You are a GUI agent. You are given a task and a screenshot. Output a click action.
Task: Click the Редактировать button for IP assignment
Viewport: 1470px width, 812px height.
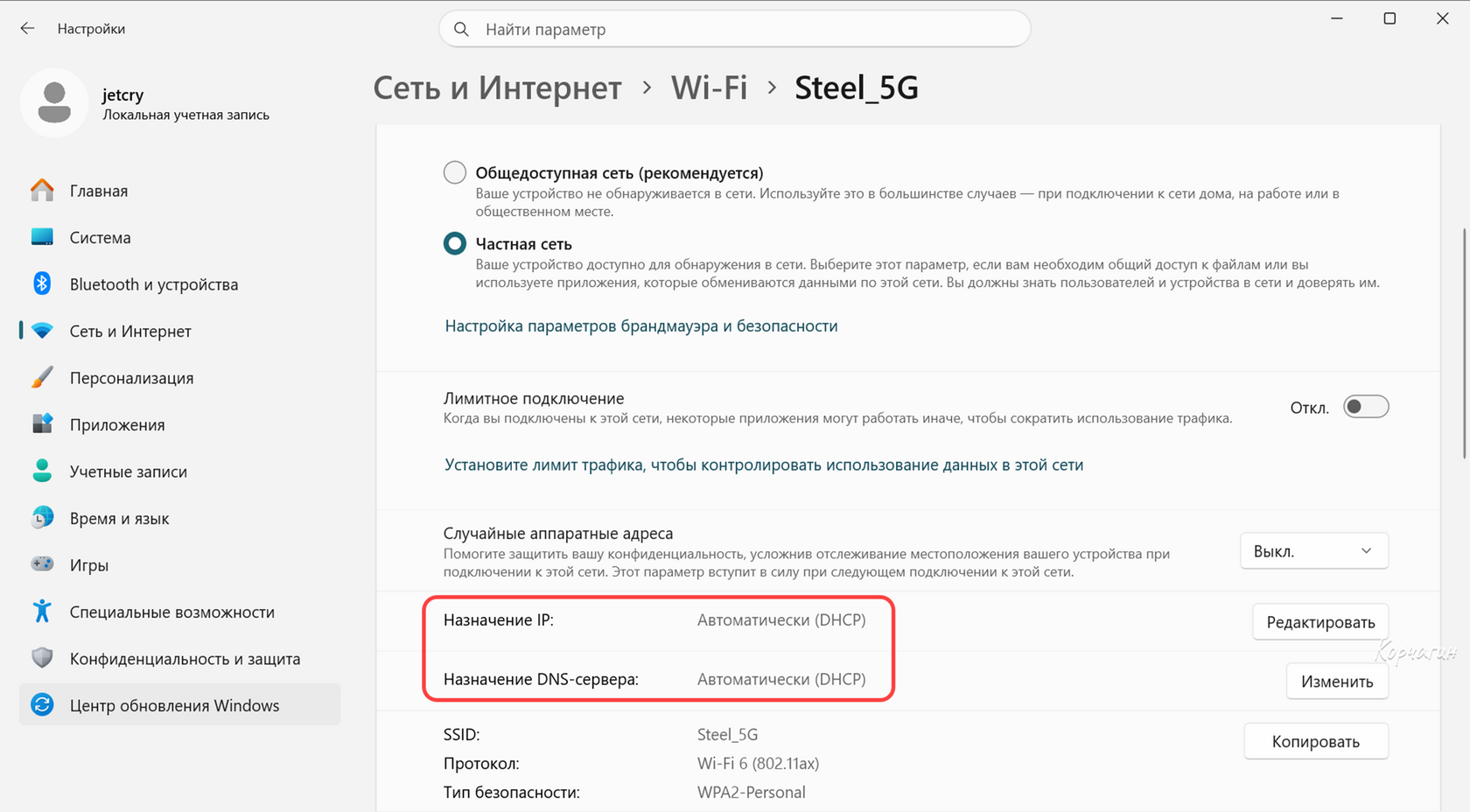coord(1320,622)
